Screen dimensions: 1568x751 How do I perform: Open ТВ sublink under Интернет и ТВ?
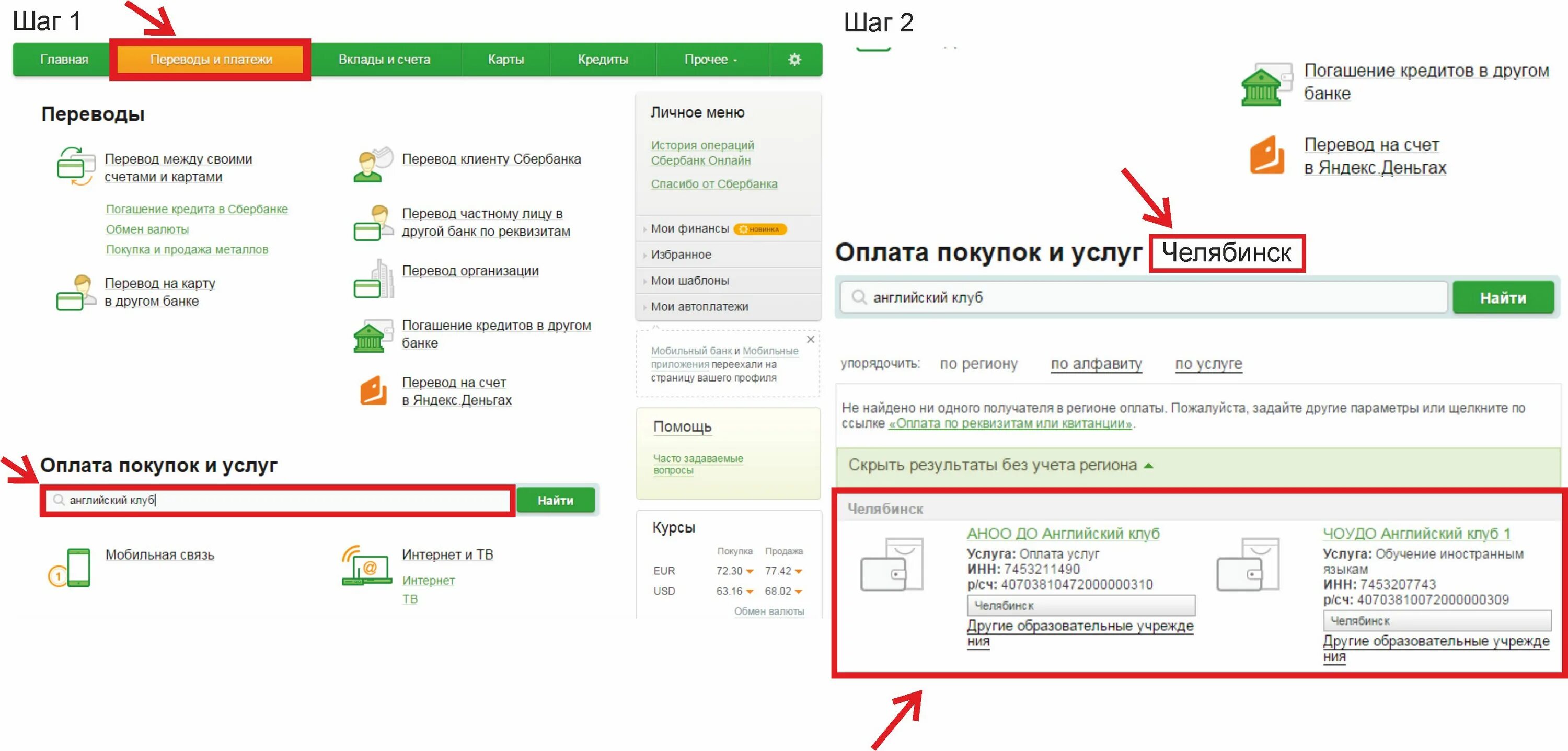pos(410,599)
